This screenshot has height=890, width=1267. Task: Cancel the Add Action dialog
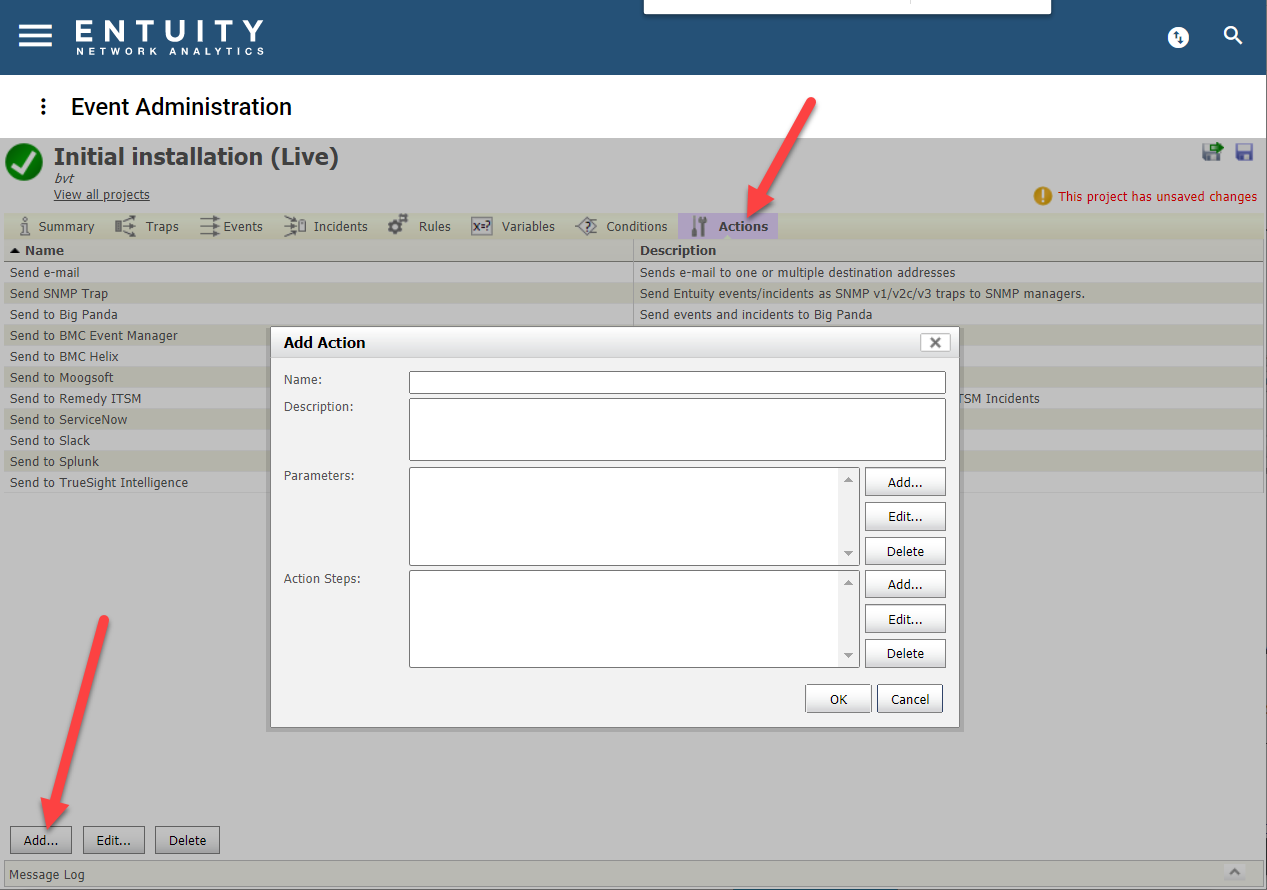click(910, 699)
